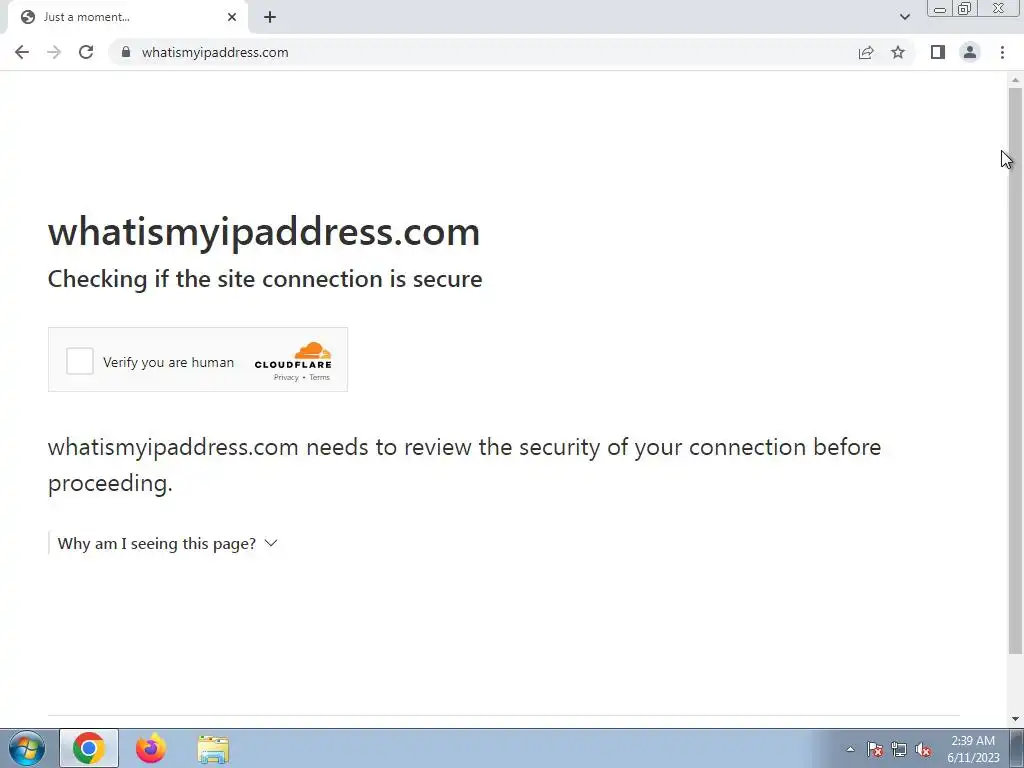The image size is (1024, 768).
Task: Open File Explorer from the taskbar
Action: pyautogui.click(x=213, y=748)
